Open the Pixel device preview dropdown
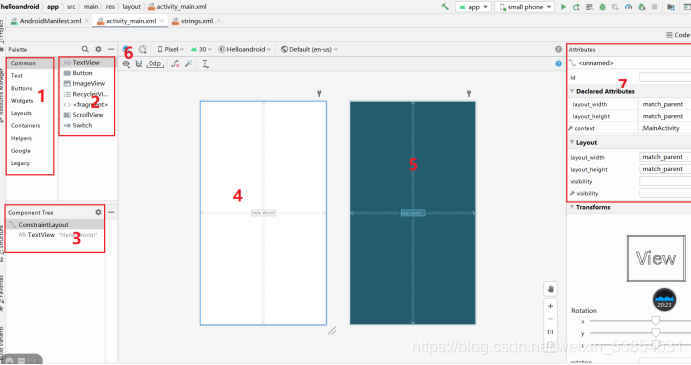Screen dimensions: 691x365 (170, 49)
